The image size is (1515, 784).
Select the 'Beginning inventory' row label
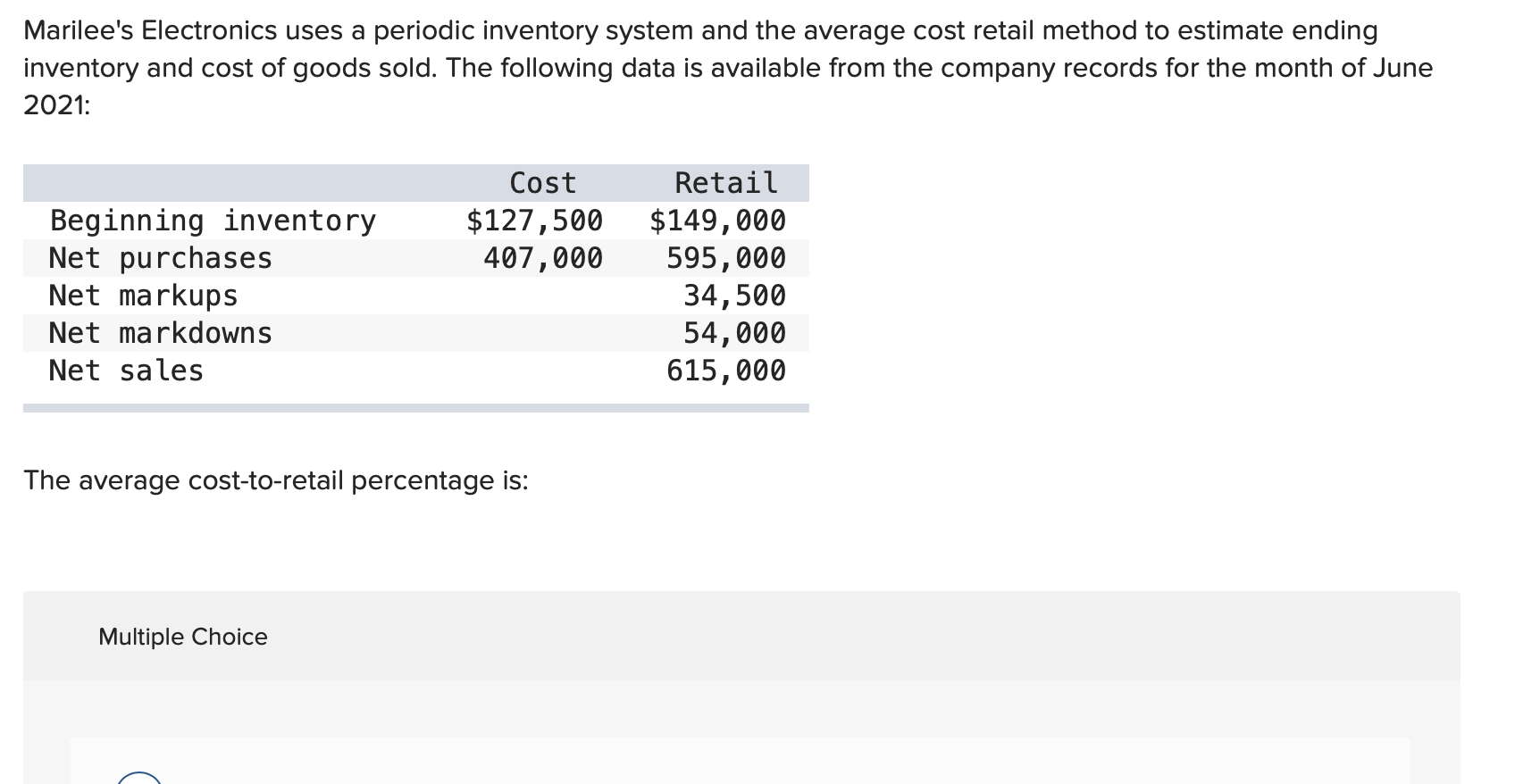coord(213,221)
